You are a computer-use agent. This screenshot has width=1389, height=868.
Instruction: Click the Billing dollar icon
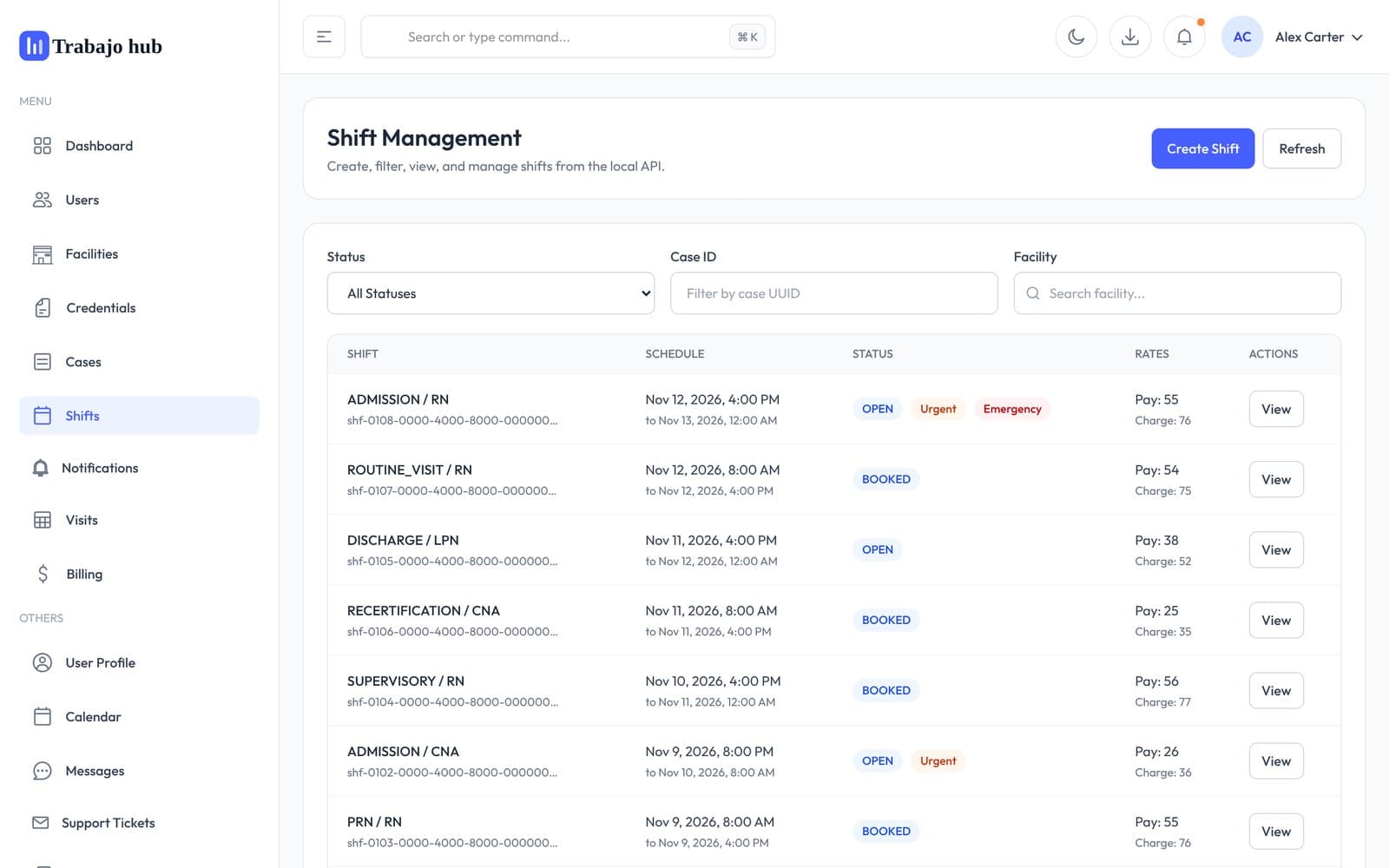[x=43, y=574]
